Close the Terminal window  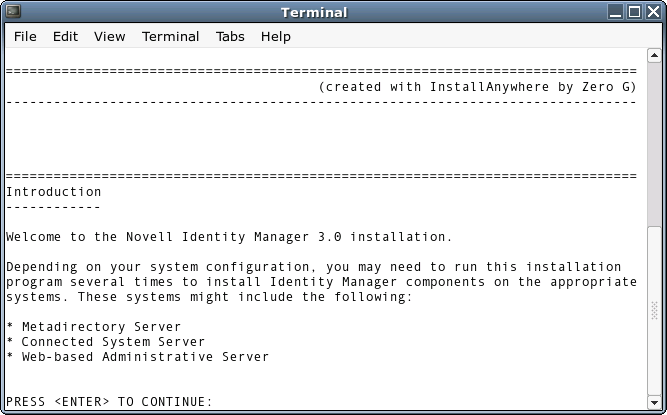653,12
